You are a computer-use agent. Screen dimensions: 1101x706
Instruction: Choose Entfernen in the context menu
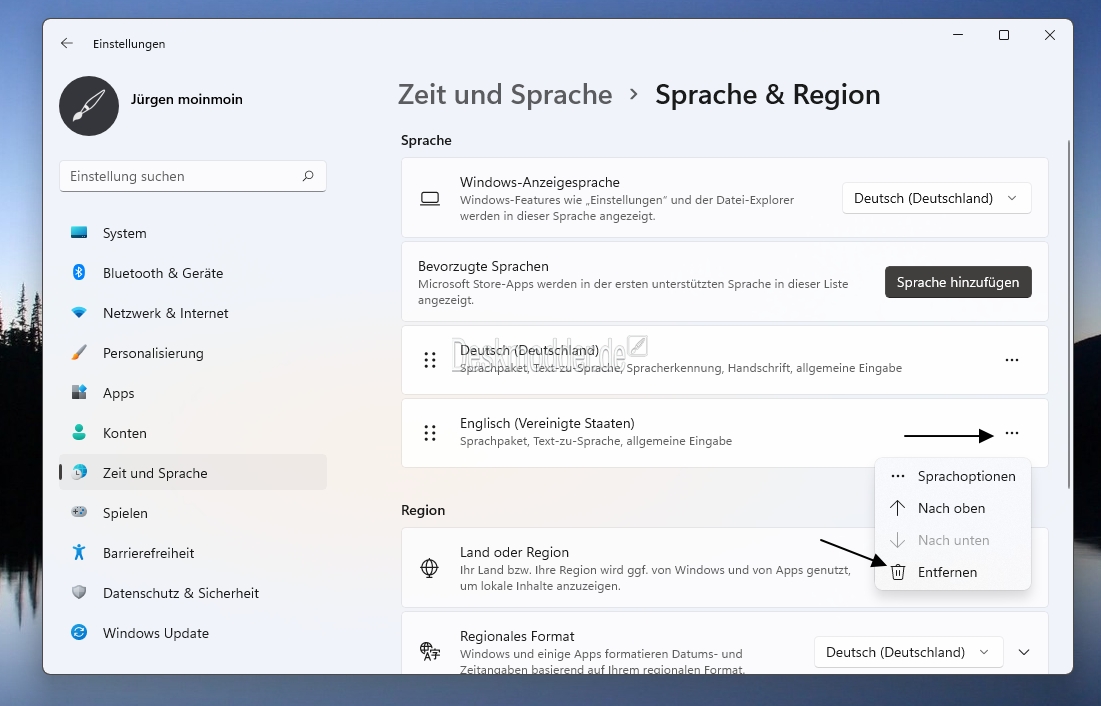point(953,573)
